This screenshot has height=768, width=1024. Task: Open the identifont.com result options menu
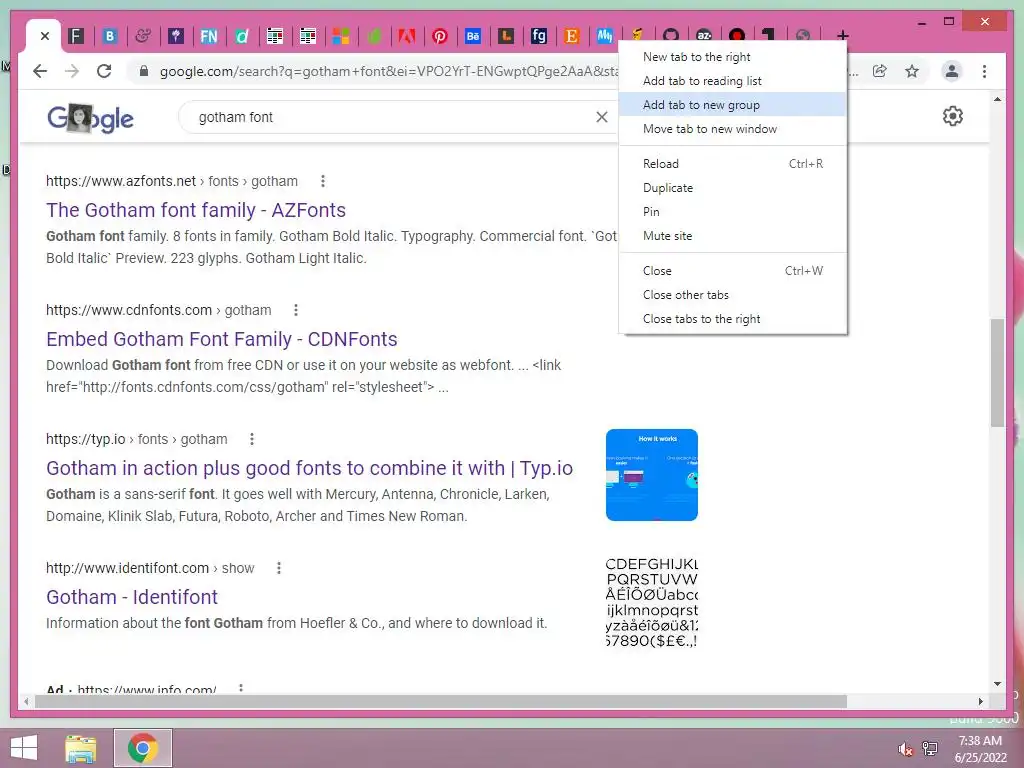[x=279, y=568]
